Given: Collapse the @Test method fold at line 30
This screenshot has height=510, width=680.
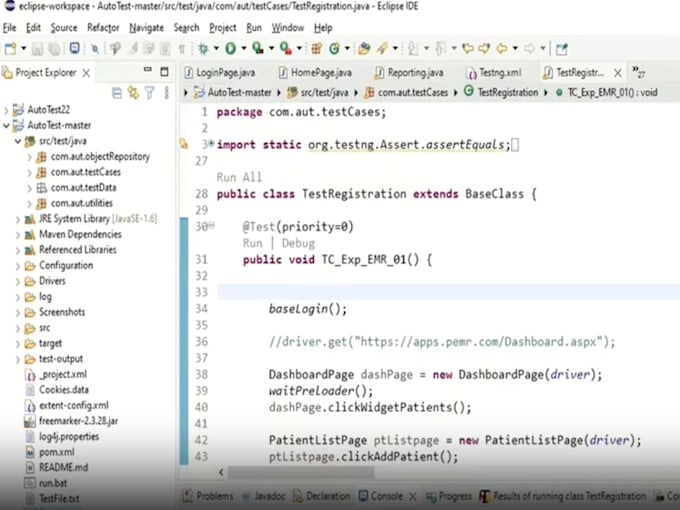Looking at the screenshot, I should 212,226.
